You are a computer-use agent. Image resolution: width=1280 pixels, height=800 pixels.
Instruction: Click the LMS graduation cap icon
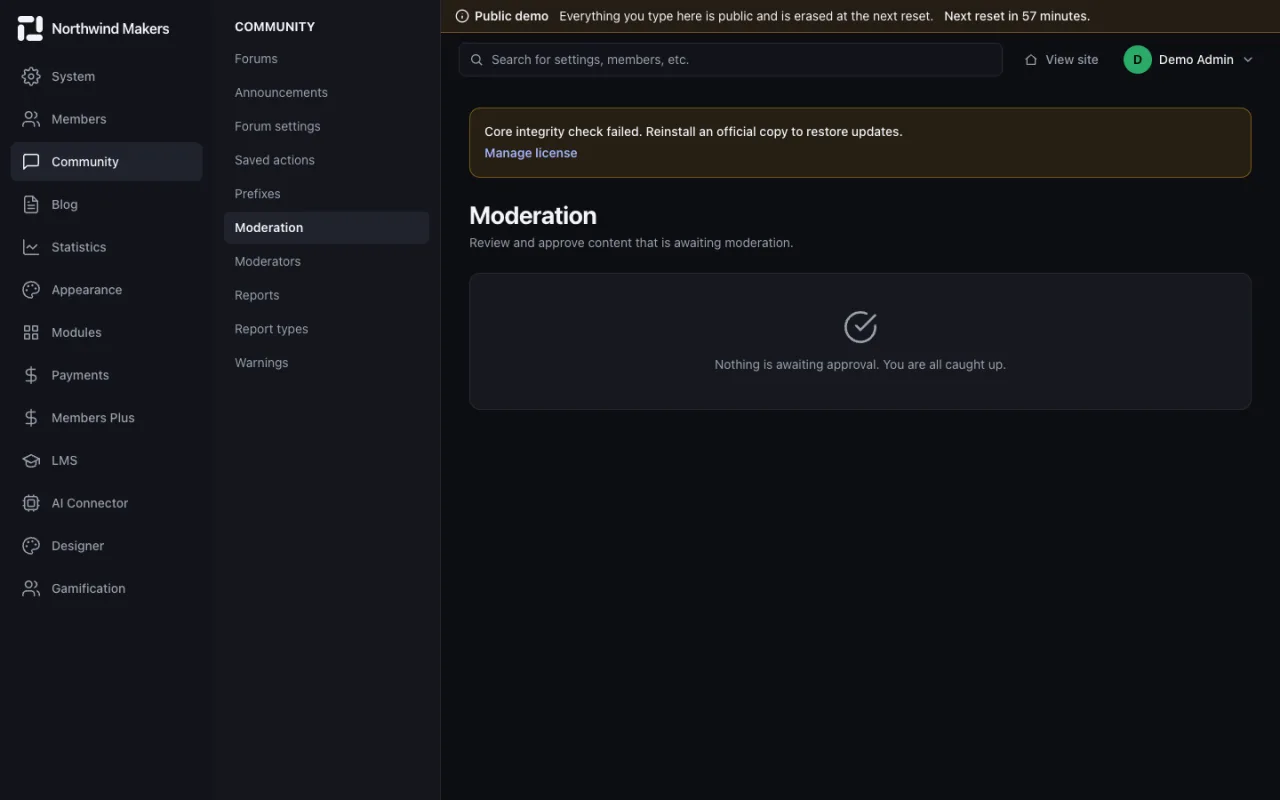point(31,460)
